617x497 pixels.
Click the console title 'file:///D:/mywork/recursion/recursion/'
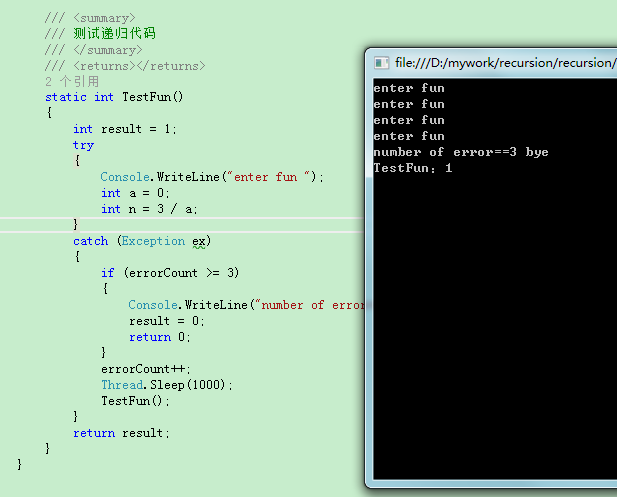pos(506,63)
